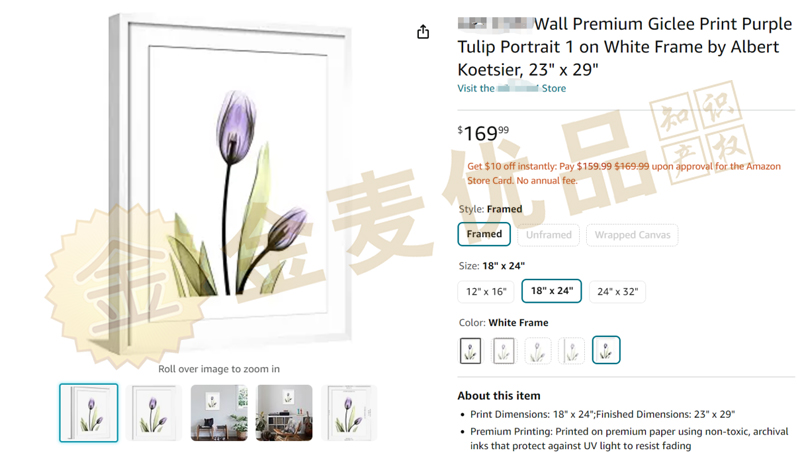Select the 18" x 24" size
Image resolution: width=800 pixels, height=452 pixels.
pos(552,291)
